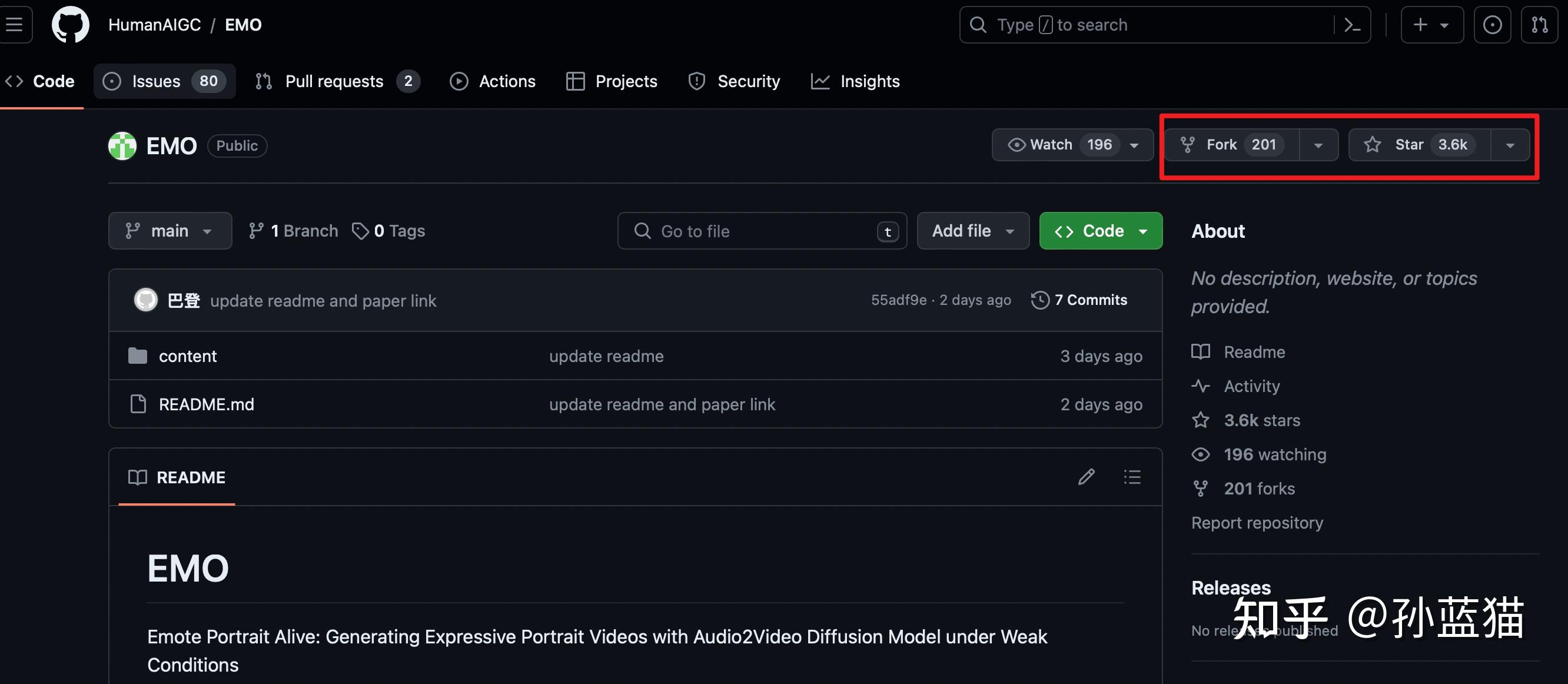The height and width of the screenshot is (684, 1568).
Task: View the 7 Commits history
Action: pos(1079,300)
